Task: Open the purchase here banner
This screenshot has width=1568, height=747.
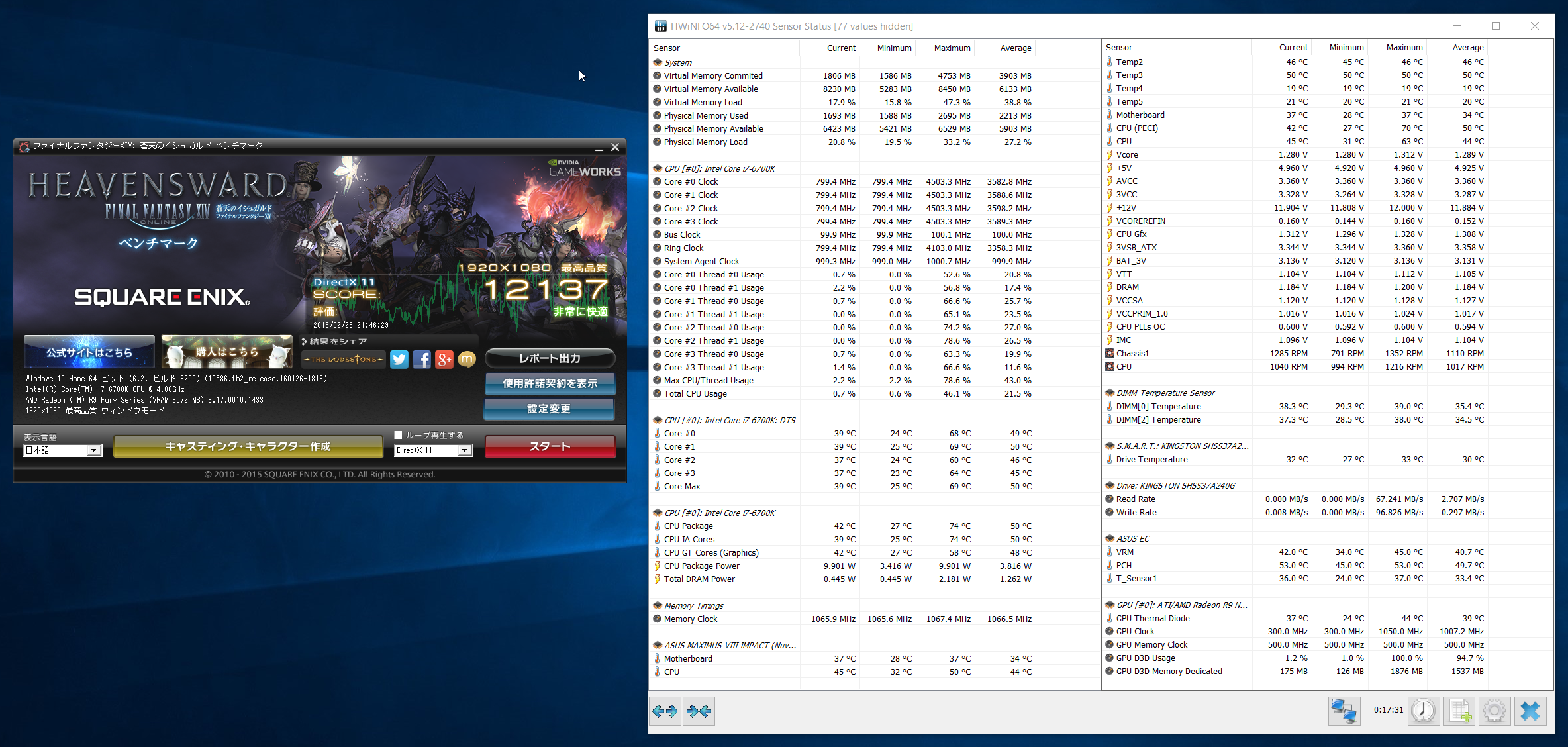Action: click(x=227, y=352)
